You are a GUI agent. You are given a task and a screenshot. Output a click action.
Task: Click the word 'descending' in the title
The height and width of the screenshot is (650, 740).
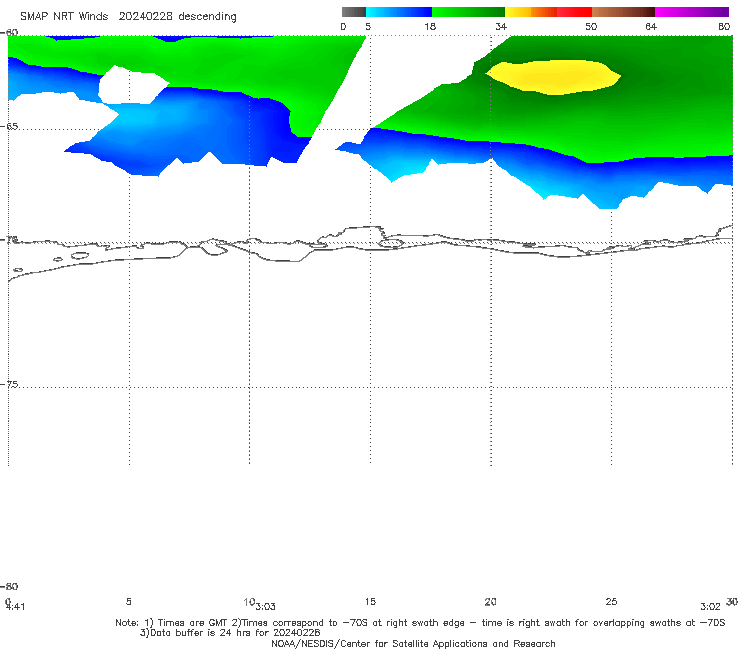tap(207, 17)
